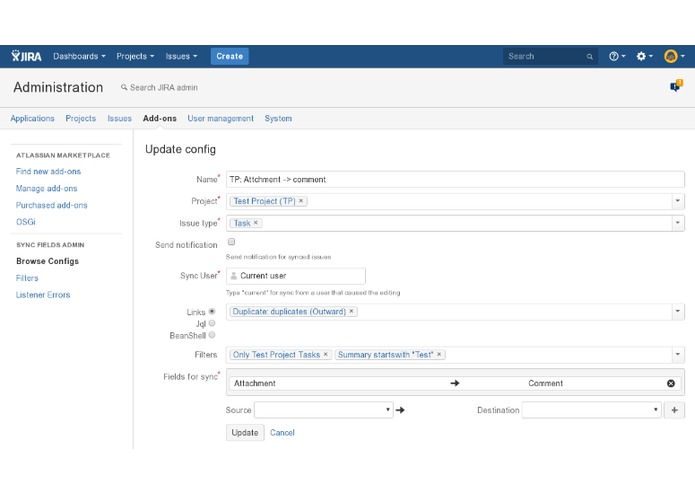Open the settings gear menu

pos(644,56)
